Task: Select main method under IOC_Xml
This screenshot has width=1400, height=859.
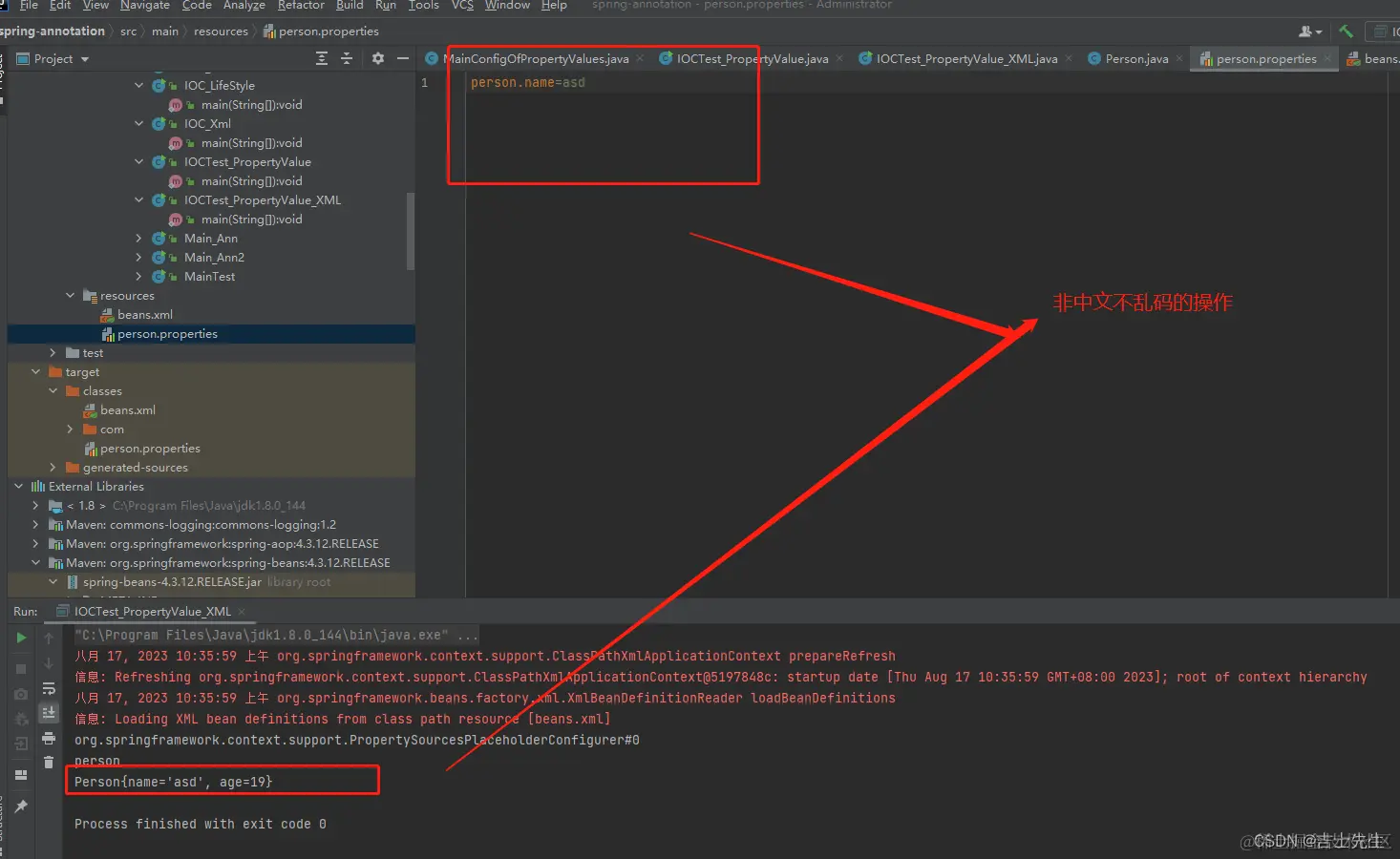Action: point(251,143)
